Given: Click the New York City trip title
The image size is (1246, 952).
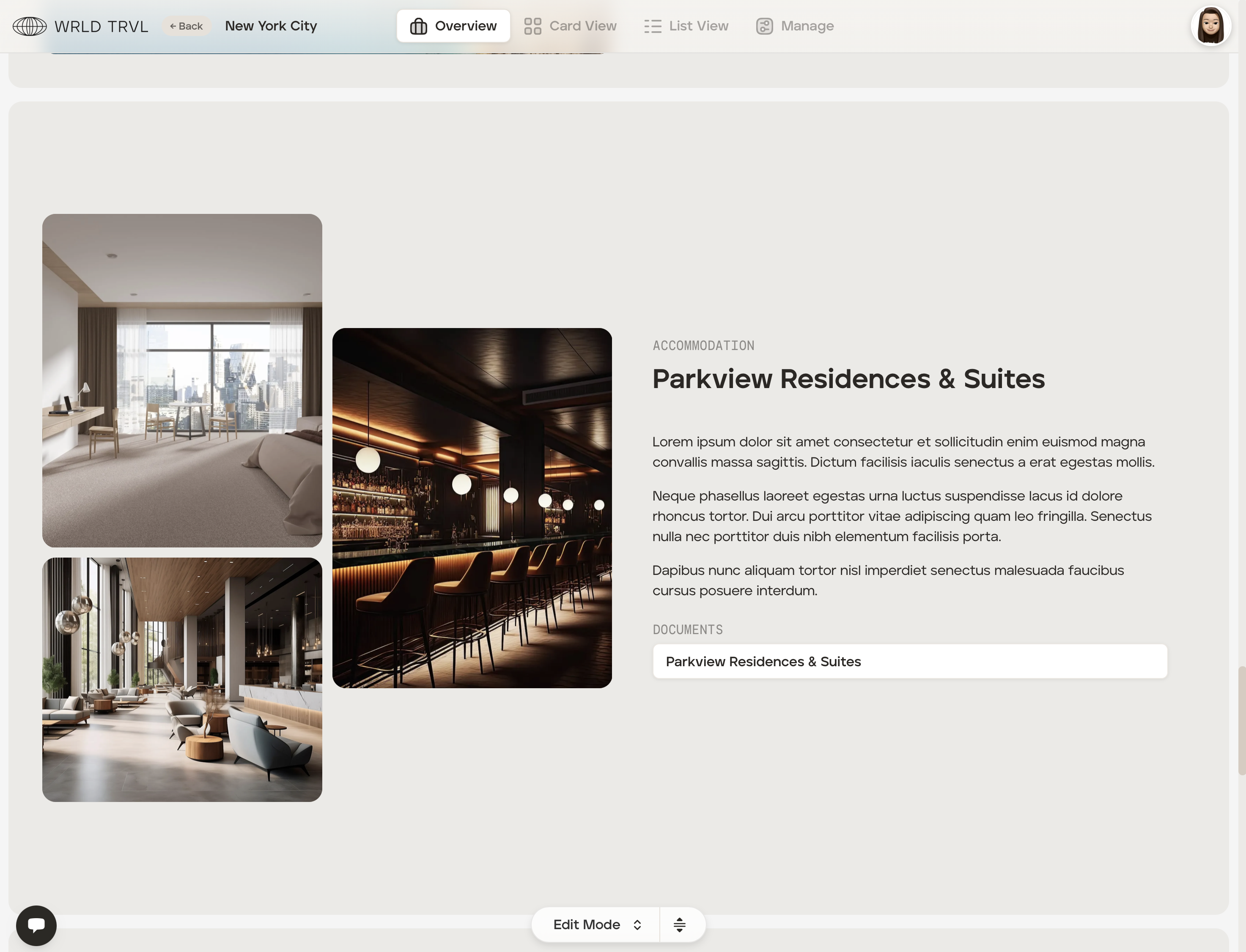Looking at the screenshot, I should click(x=271, y=26).
